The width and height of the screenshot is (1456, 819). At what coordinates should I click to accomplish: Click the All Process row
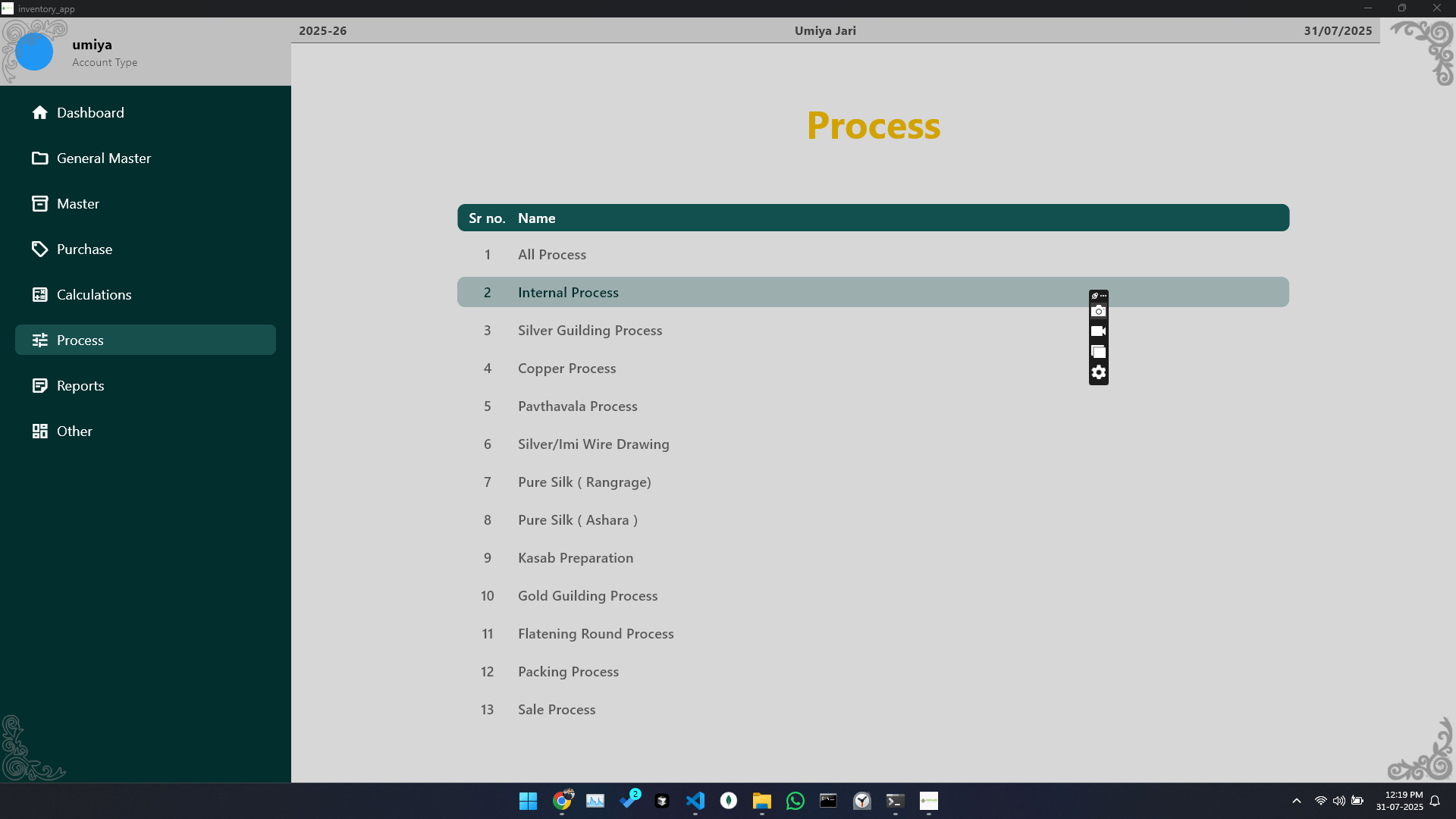pos(552,255)
